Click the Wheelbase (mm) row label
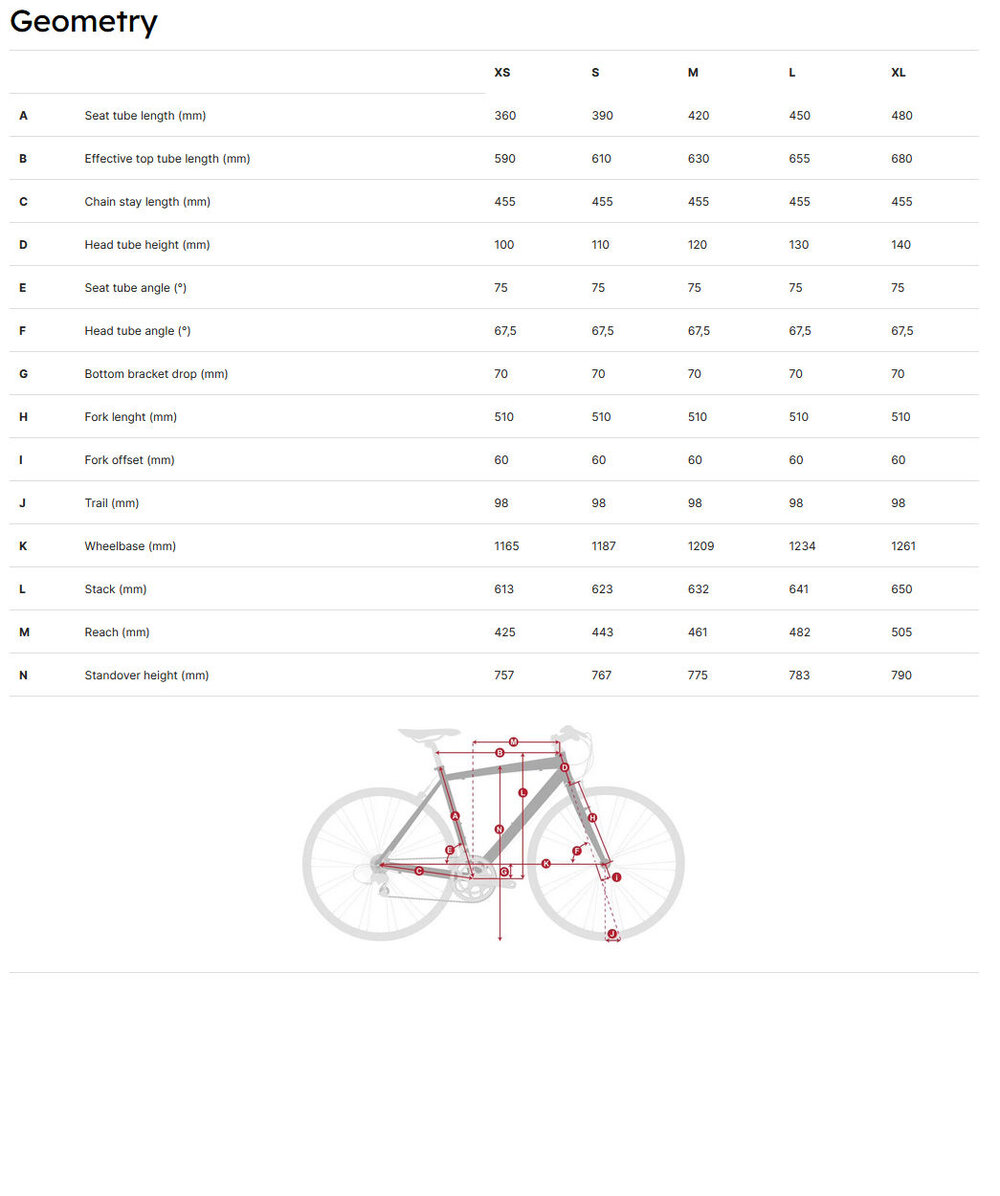The image size is (1000, 1196). [x=130, y=546]
